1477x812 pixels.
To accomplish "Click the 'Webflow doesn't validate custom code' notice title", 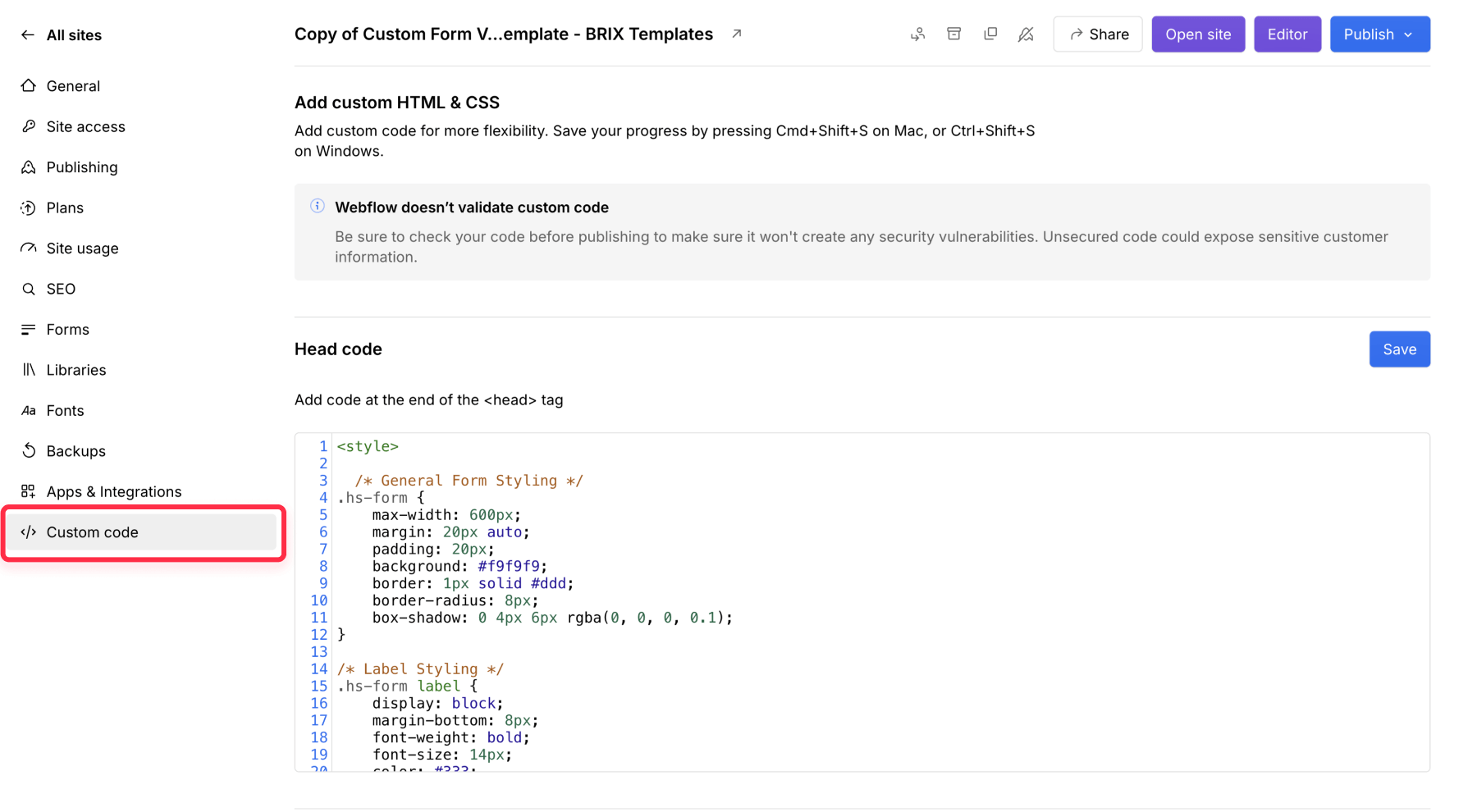I will tap(472, 208).
